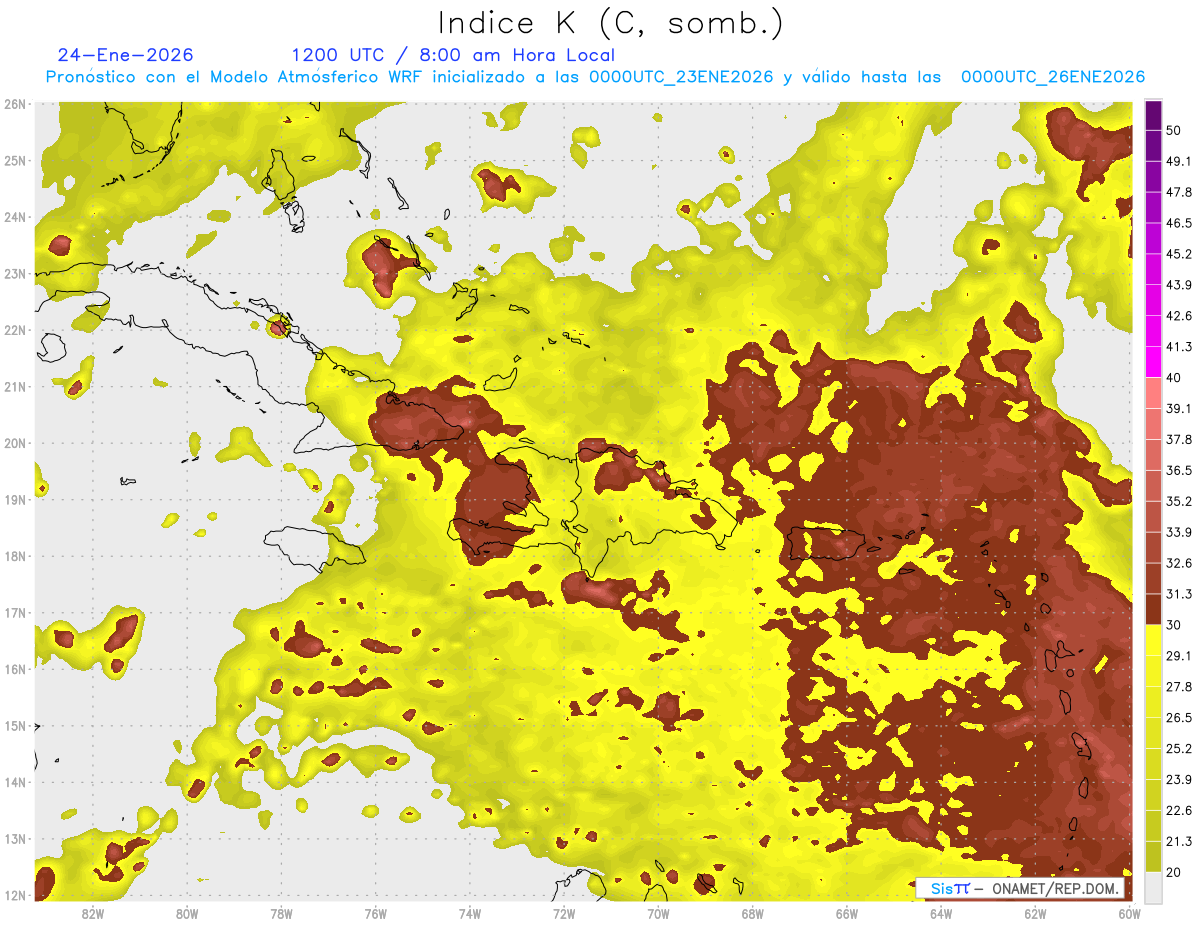Click the longitude label '76W'
The image size is (1200, 927).
(x=375, y=914)
